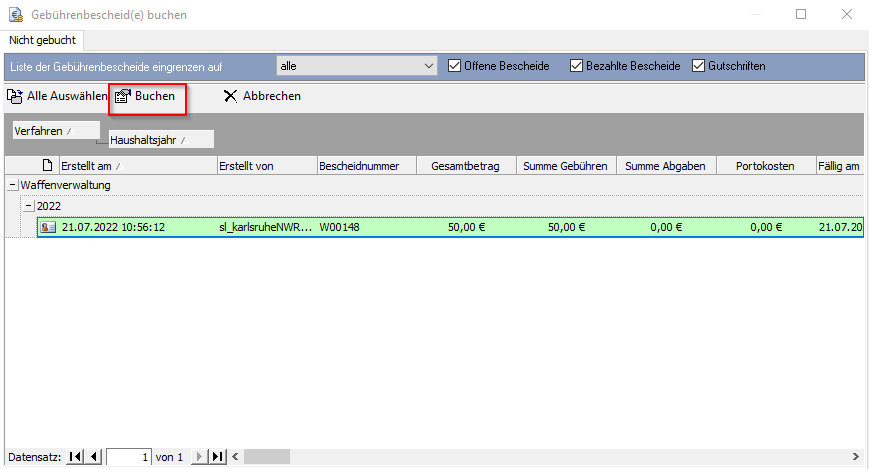Screen dimensions: 869x469
Task: Click the Buchen toolbar icon
Action: (x=123, y=96)
